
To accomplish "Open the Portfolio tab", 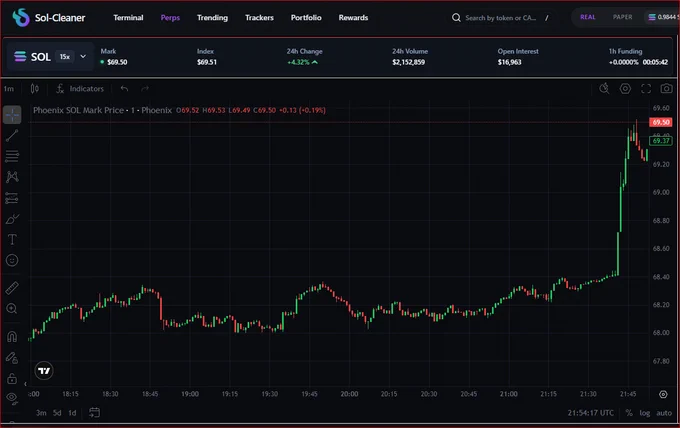I will coord(306,18).
